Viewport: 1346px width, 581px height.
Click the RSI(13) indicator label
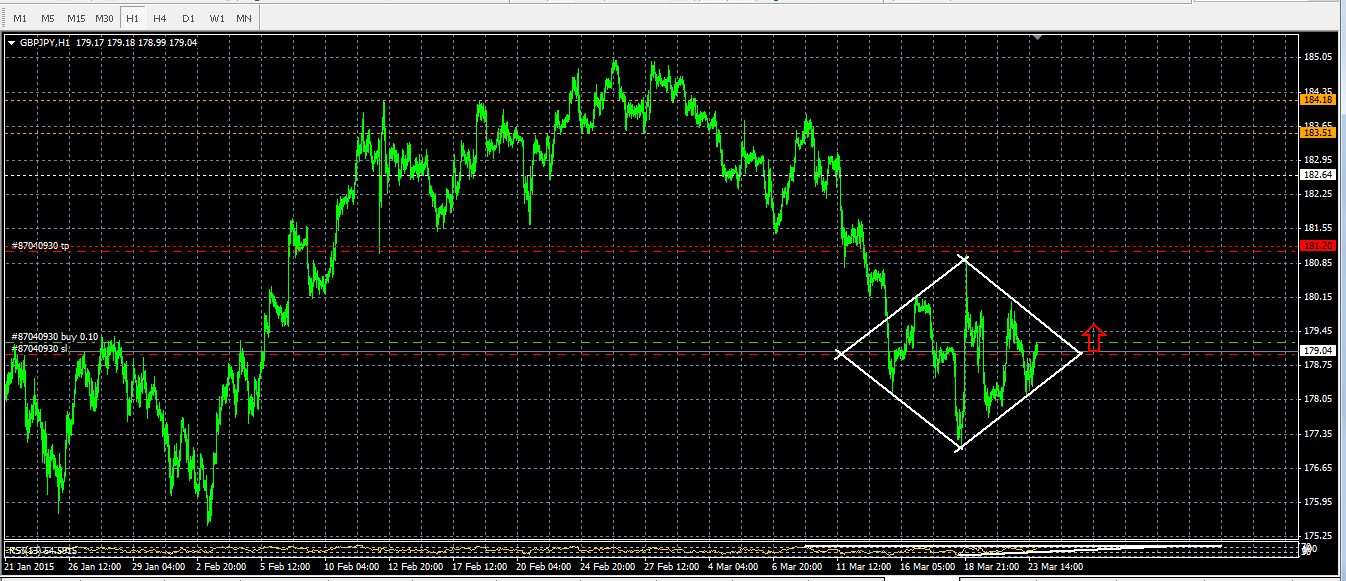pyautogui.click(x=43, y=550)
